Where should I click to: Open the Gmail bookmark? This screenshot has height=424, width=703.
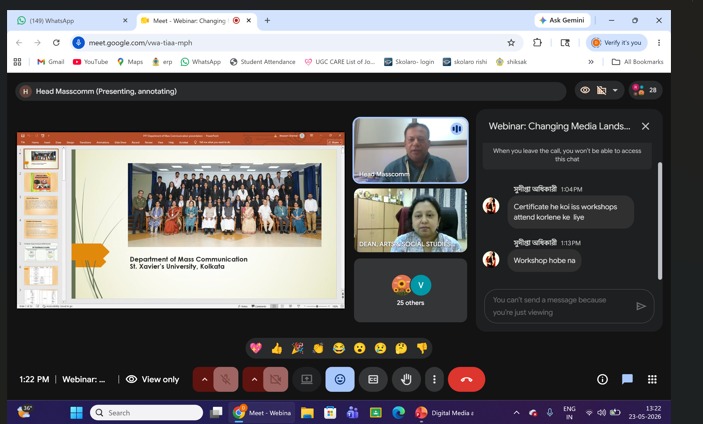click(x=51, y=62)
